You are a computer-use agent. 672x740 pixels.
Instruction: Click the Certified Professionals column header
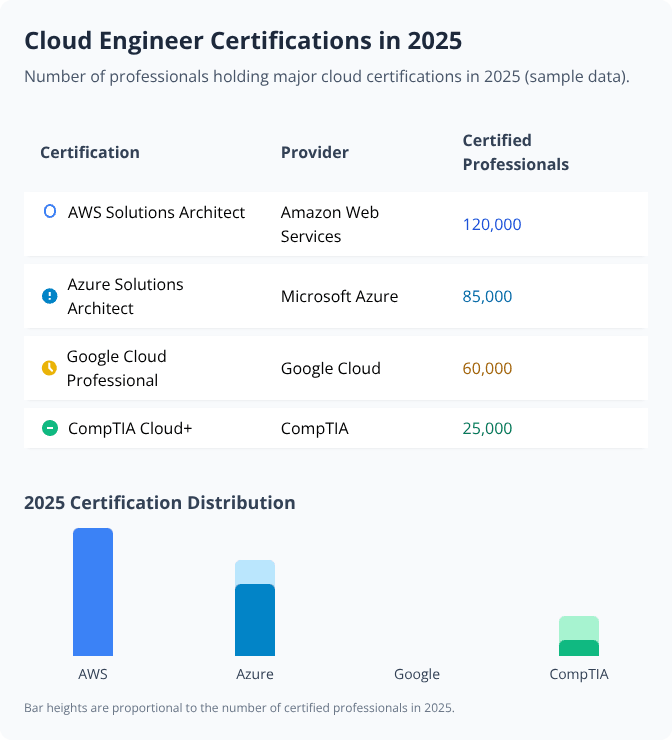pos(516,152)
